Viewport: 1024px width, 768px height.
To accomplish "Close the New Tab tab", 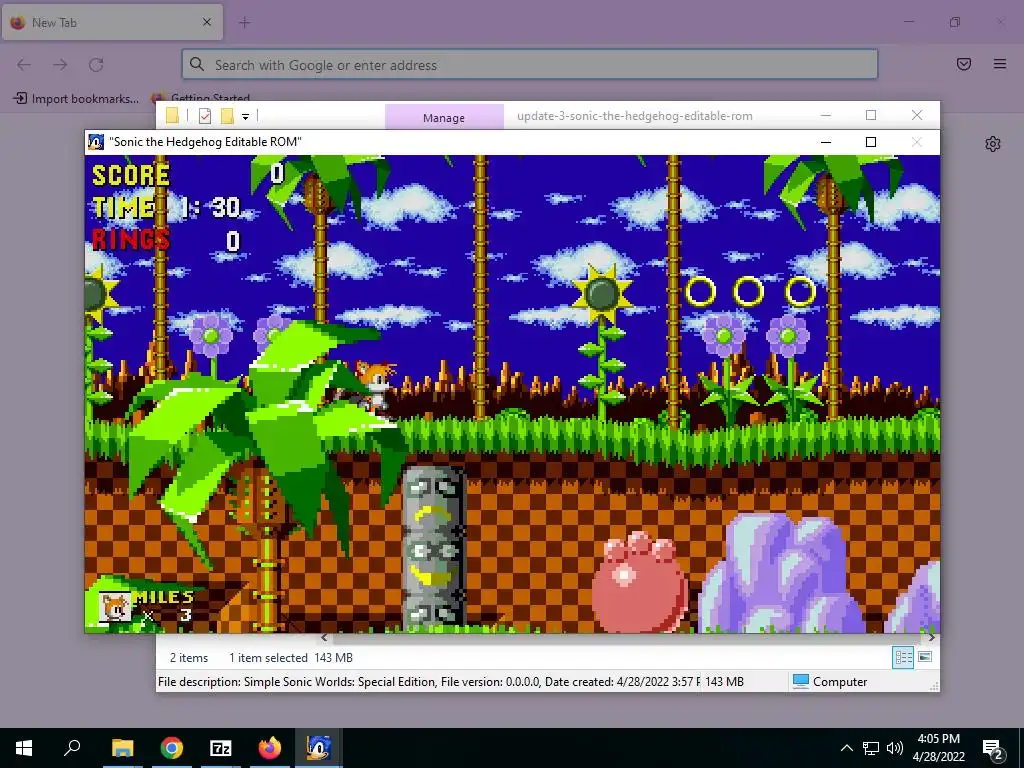I will [207, 22].
